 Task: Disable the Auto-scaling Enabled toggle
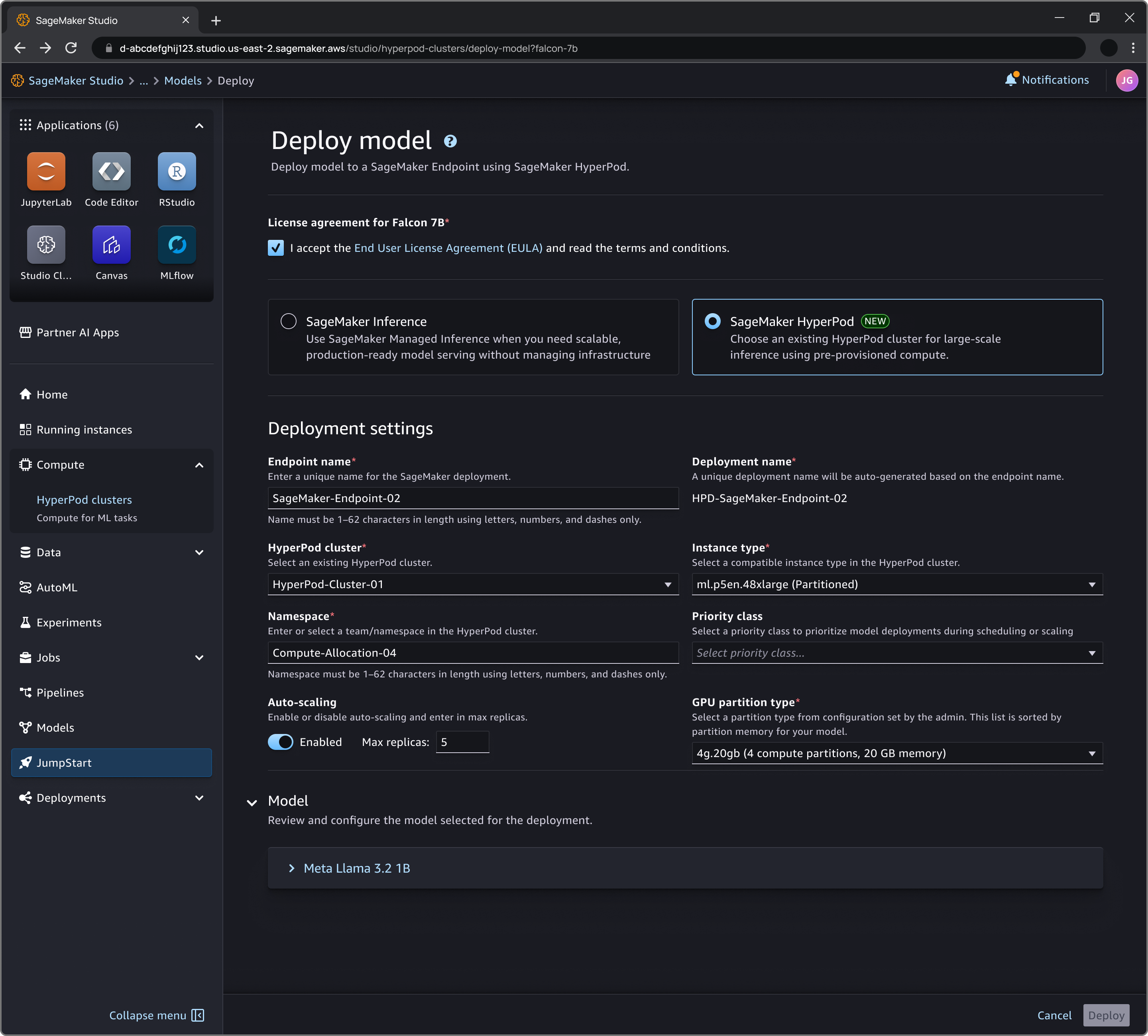tap(280, 742)
